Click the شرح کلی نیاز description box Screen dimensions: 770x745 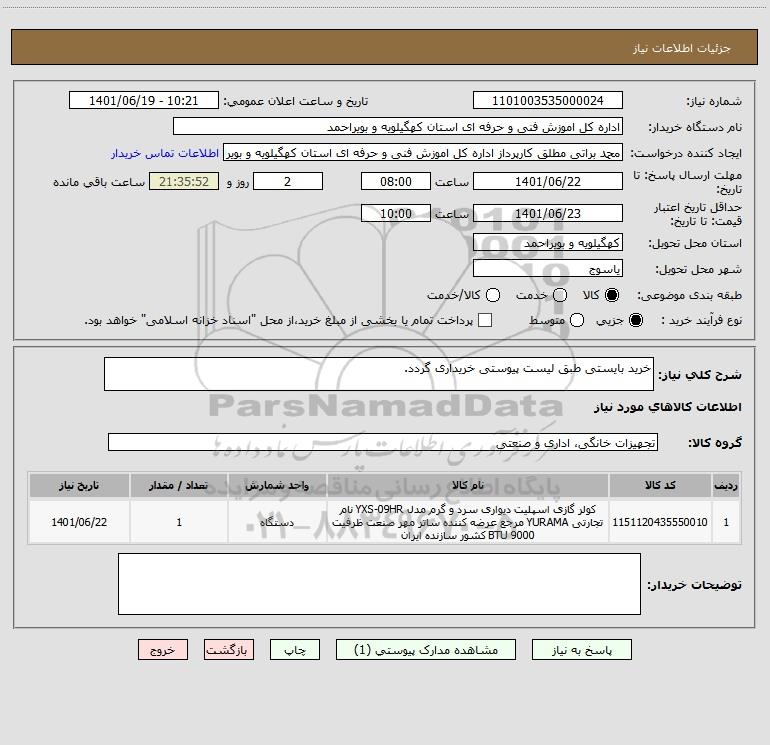click(379, 374)
